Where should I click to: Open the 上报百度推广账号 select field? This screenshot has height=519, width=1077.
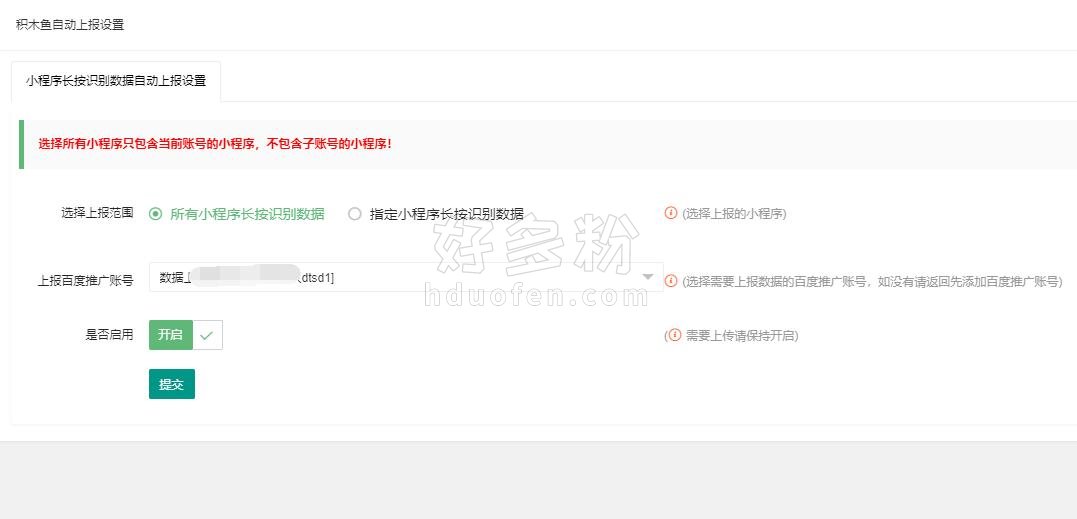(x=400, y=277)
